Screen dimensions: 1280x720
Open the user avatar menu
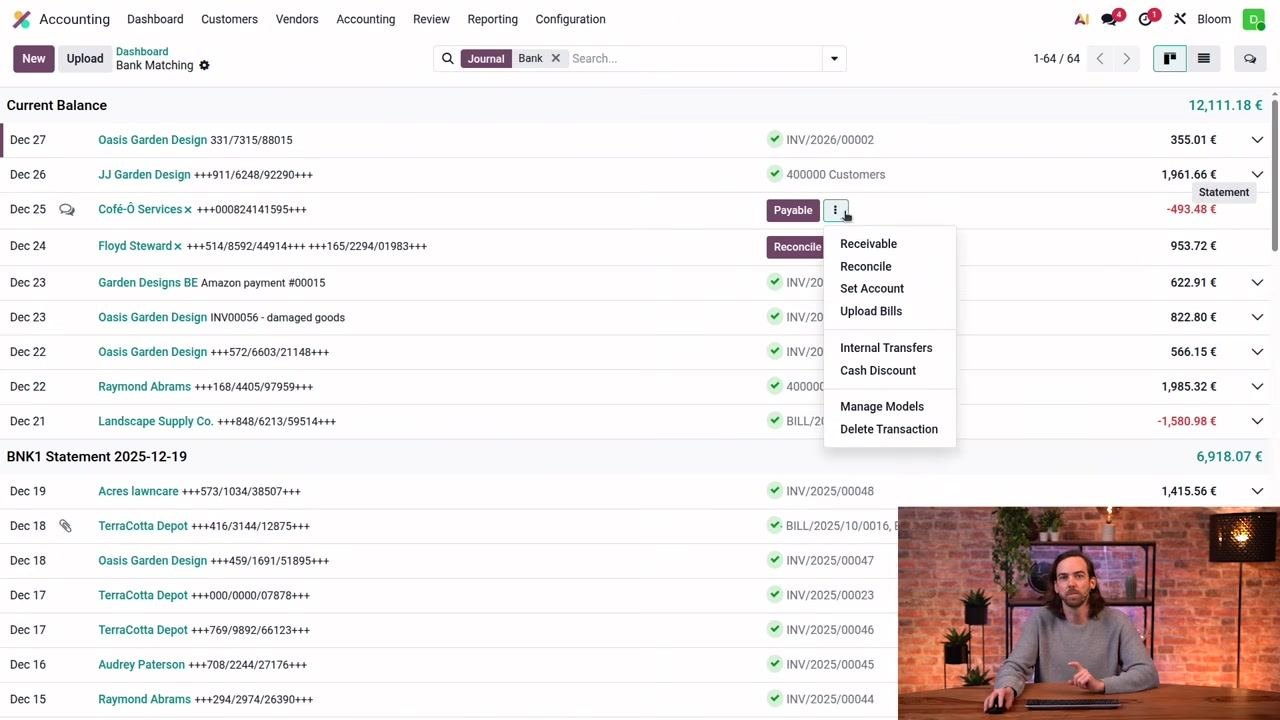click(1253, 19)
